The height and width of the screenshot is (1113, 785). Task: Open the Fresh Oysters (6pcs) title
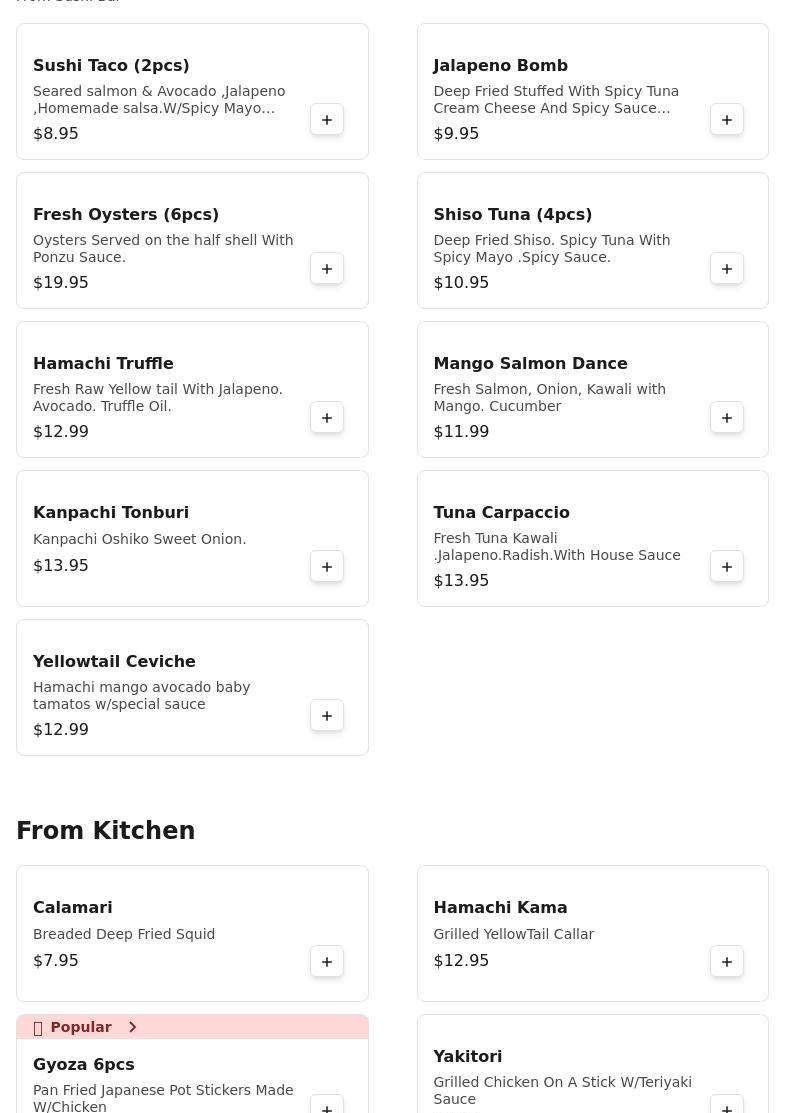pos(126,214)
